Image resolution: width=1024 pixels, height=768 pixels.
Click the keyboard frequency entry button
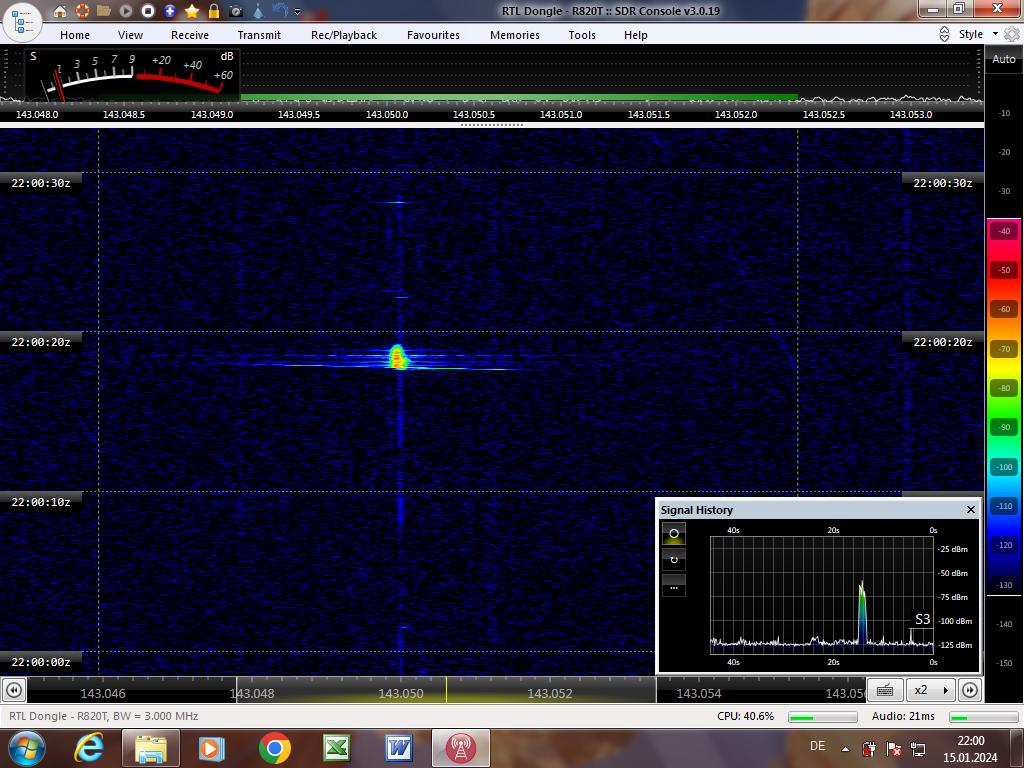click(886, 690)
